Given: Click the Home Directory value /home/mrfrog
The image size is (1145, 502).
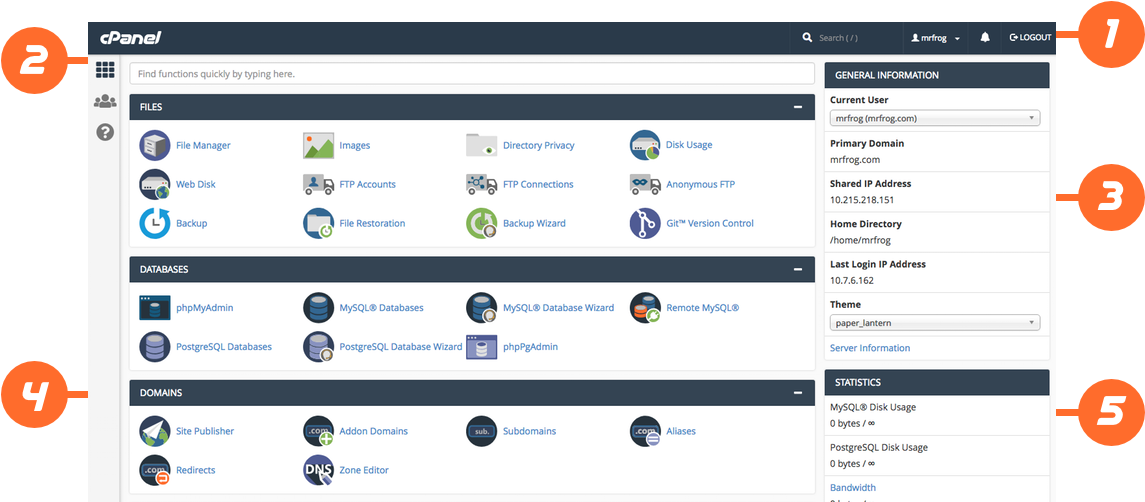Looking at the screenshot, I should (860, 240).
